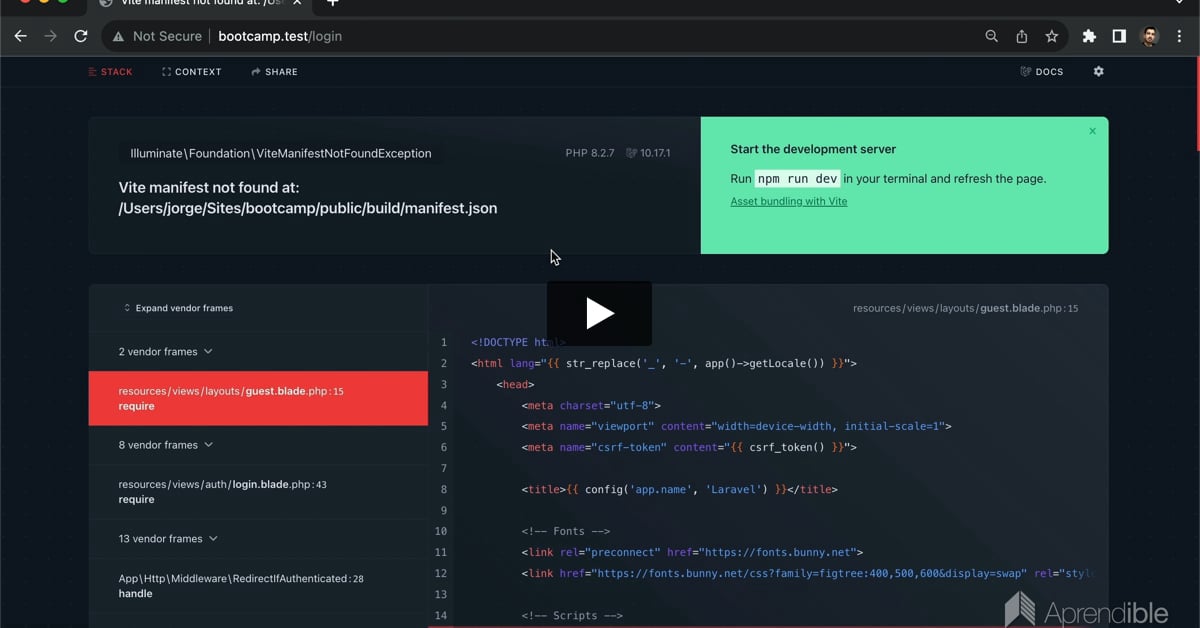The image size is (1200, 628).
Task: Open Ignition settings gear
Action: coord(1098,72)
